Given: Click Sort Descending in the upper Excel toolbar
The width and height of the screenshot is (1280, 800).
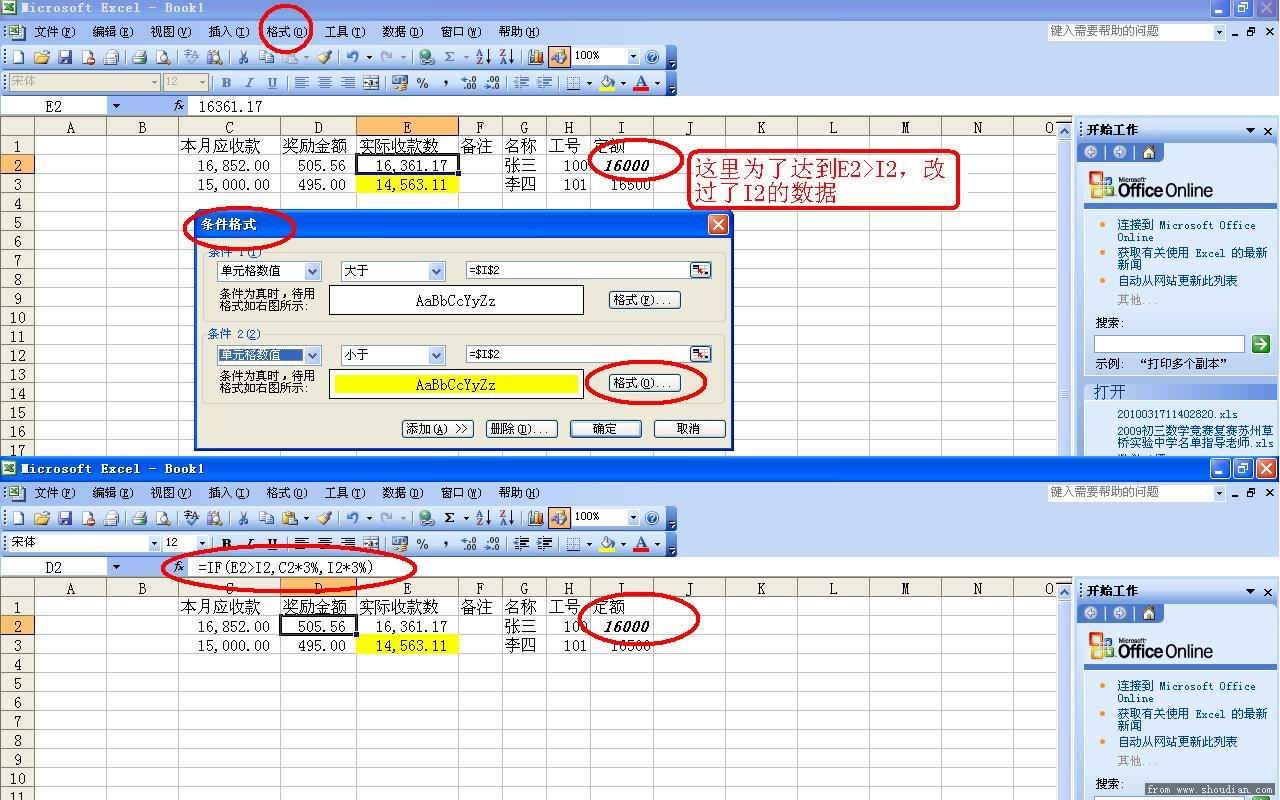Looking at the screenshot, I should [507, 57].
